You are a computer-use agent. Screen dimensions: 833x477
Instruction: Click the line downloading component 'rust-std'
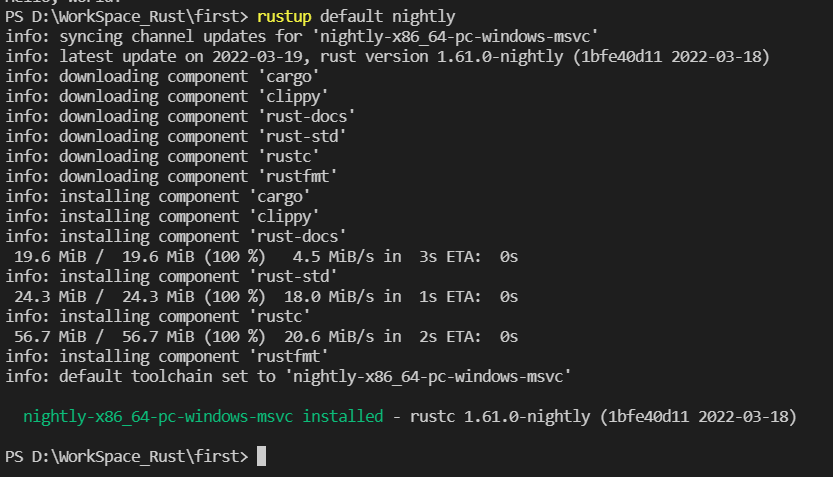176,137
